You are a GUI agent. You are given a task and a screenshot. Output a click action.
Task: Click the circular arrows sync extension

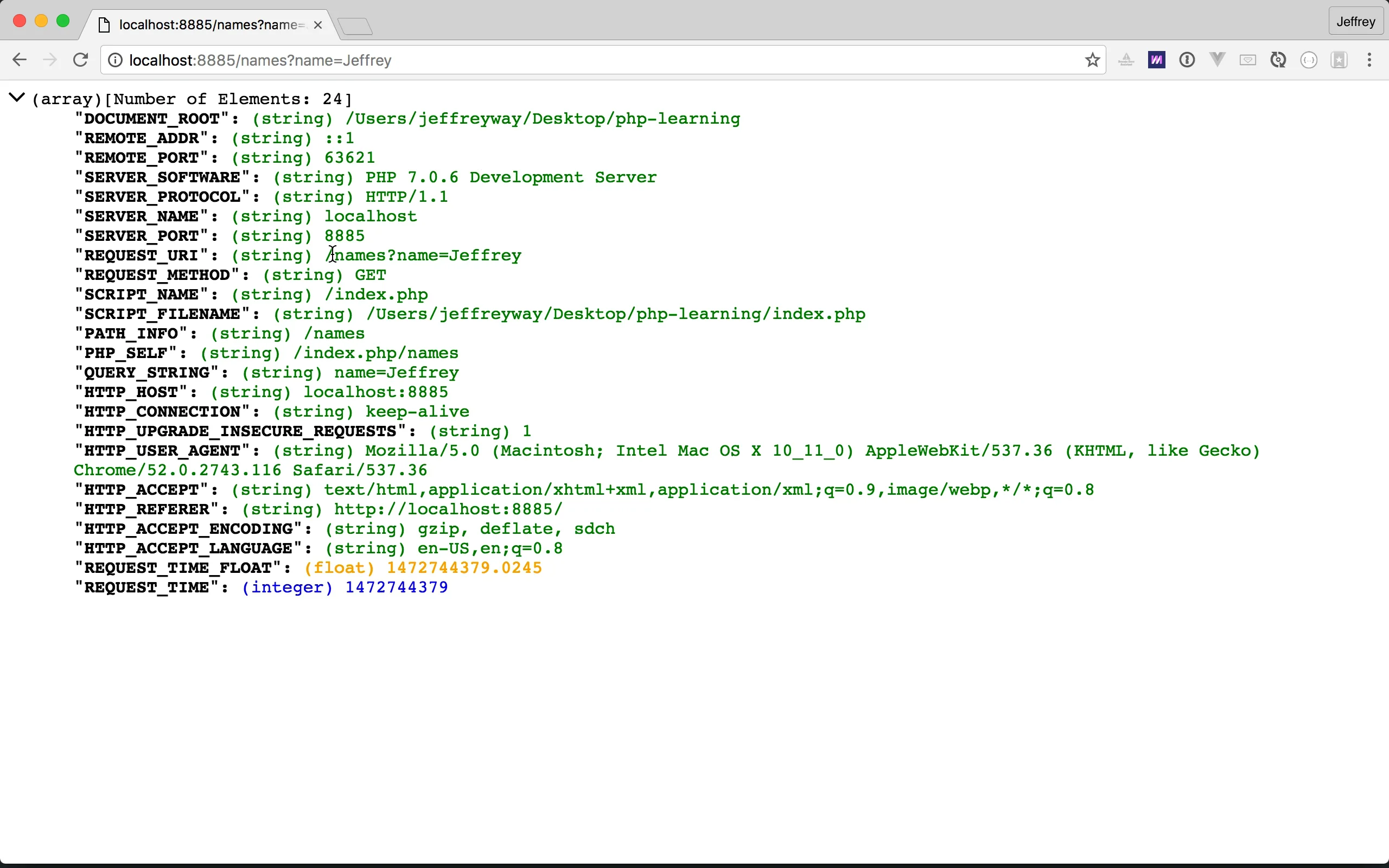(1278, 60)
